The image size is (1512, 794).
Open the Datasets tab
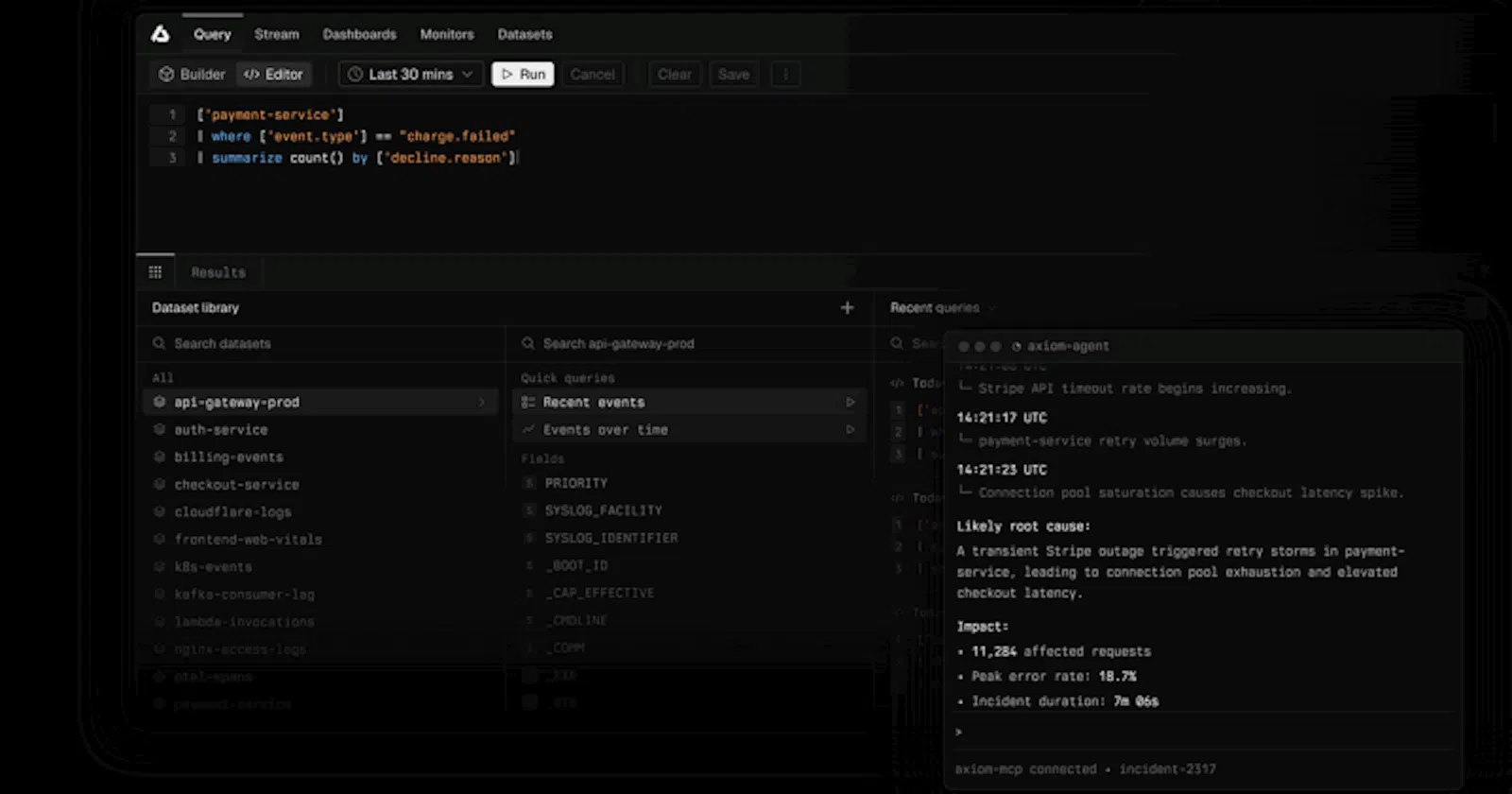coord(525,34)
